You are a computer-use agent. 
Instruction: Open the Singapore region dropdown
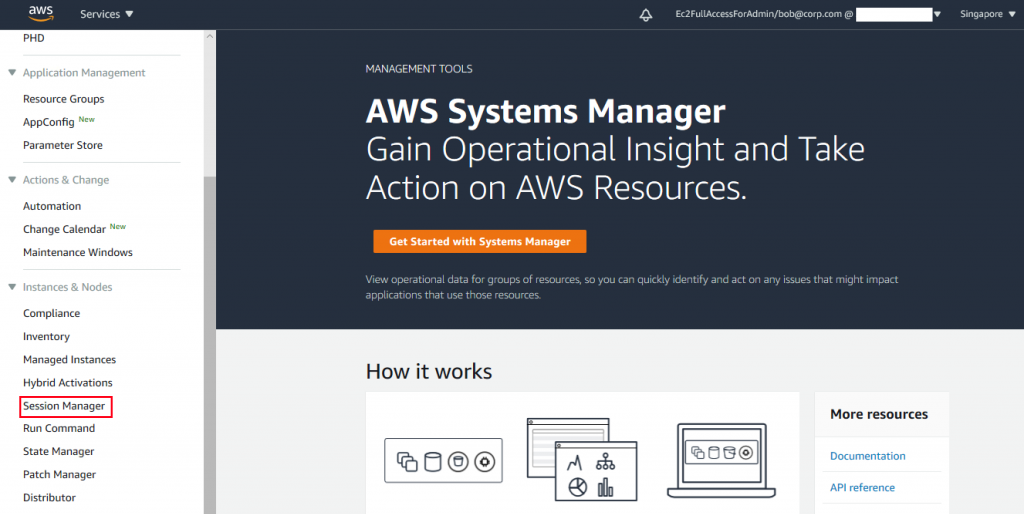(x=989, y=14)
